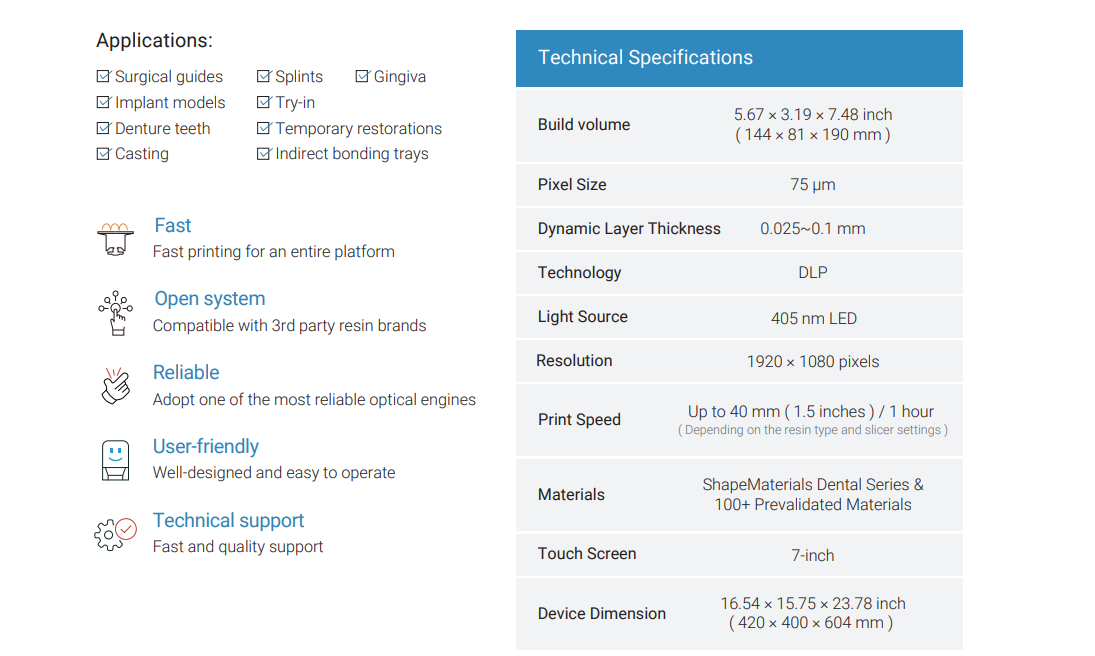Screen dimensions: 1095x656
Task: Click the Technical Specifications blue header
Action: tap(739, 58)
